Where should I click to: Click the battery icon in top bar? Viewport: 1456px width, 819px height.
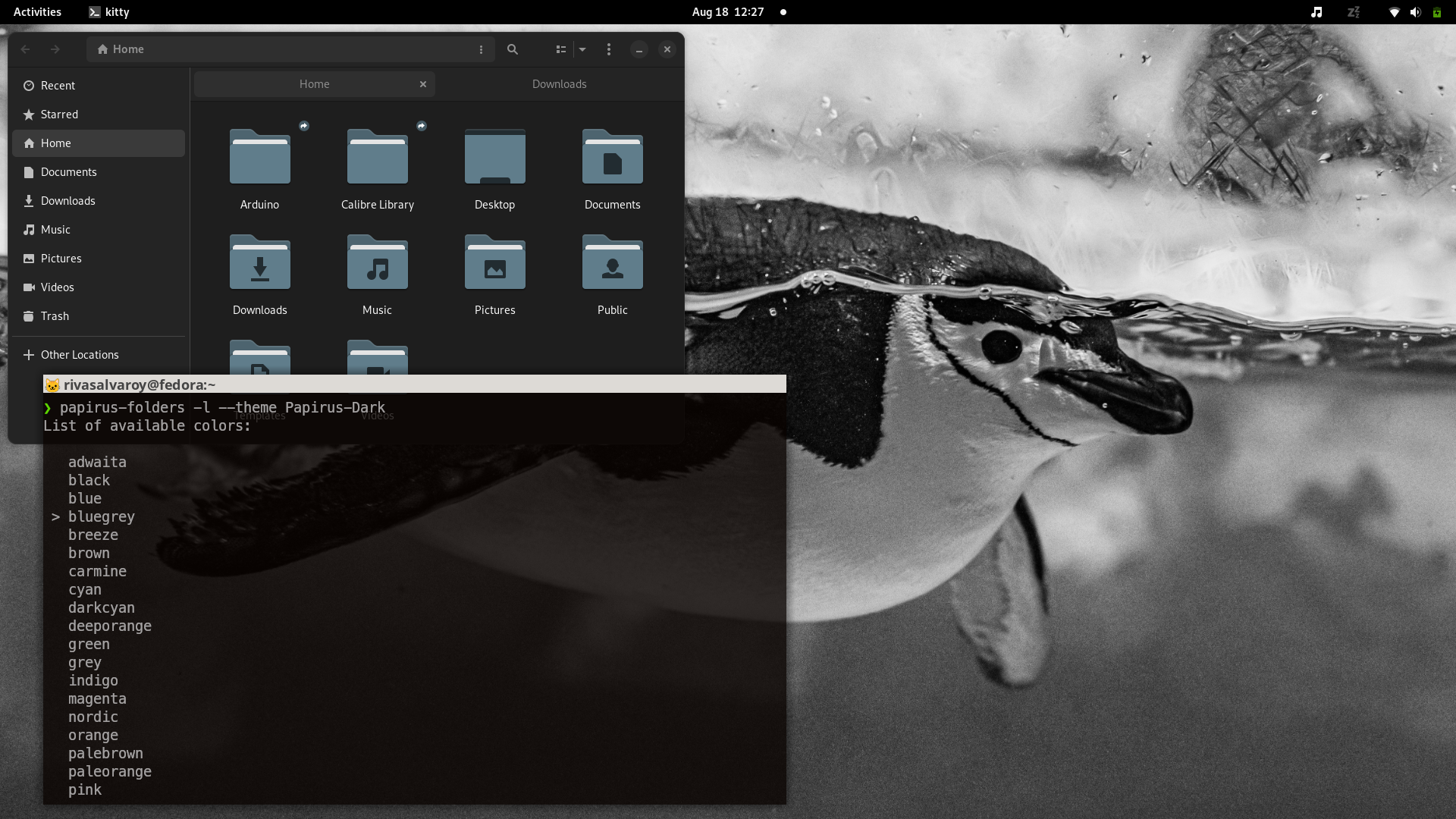click(x=1436, y=12)
